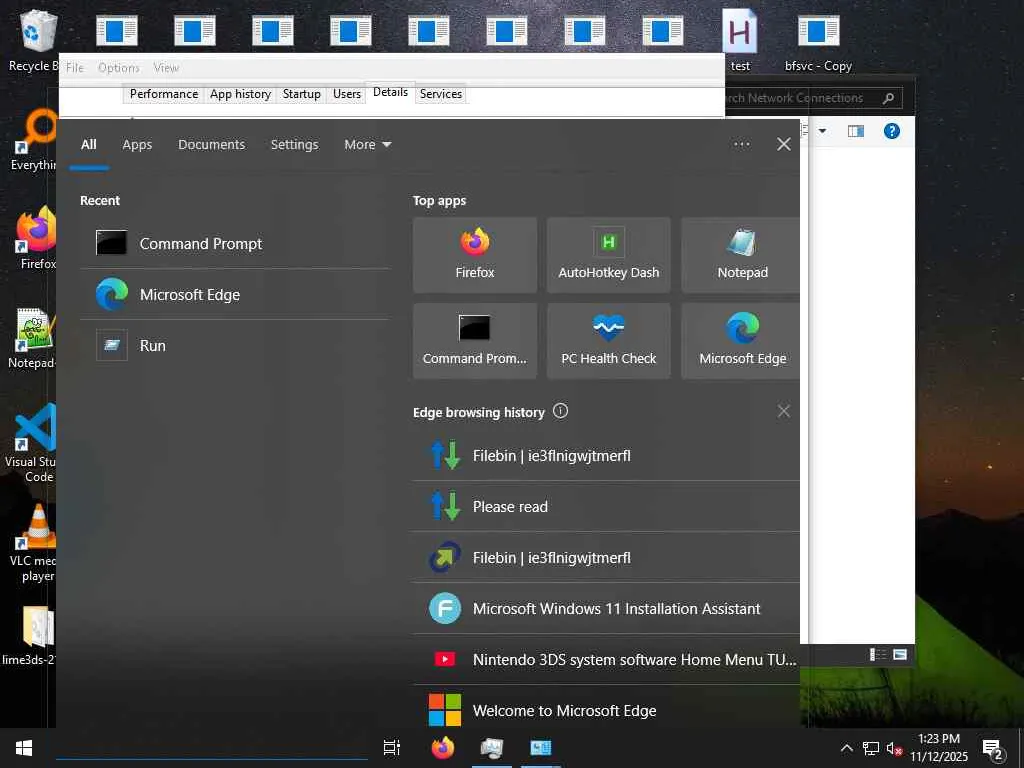The image size is (1024, 768).
Task: Dismiss the Edge browsing history section
Action: [784, 411]
